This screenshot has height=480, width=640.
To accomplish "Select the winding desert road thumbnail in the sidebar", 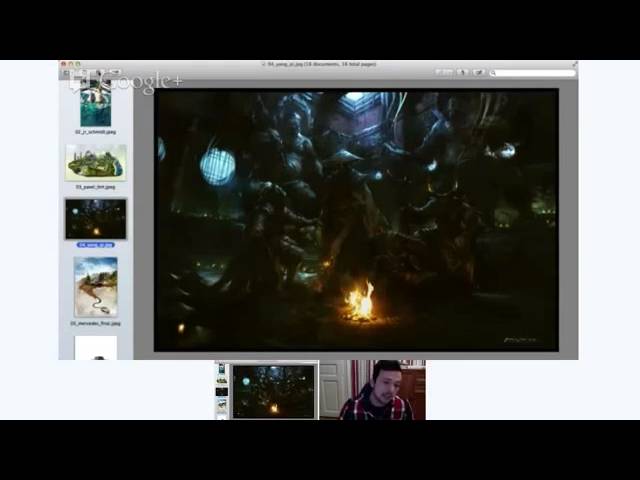I will [96, 287].
